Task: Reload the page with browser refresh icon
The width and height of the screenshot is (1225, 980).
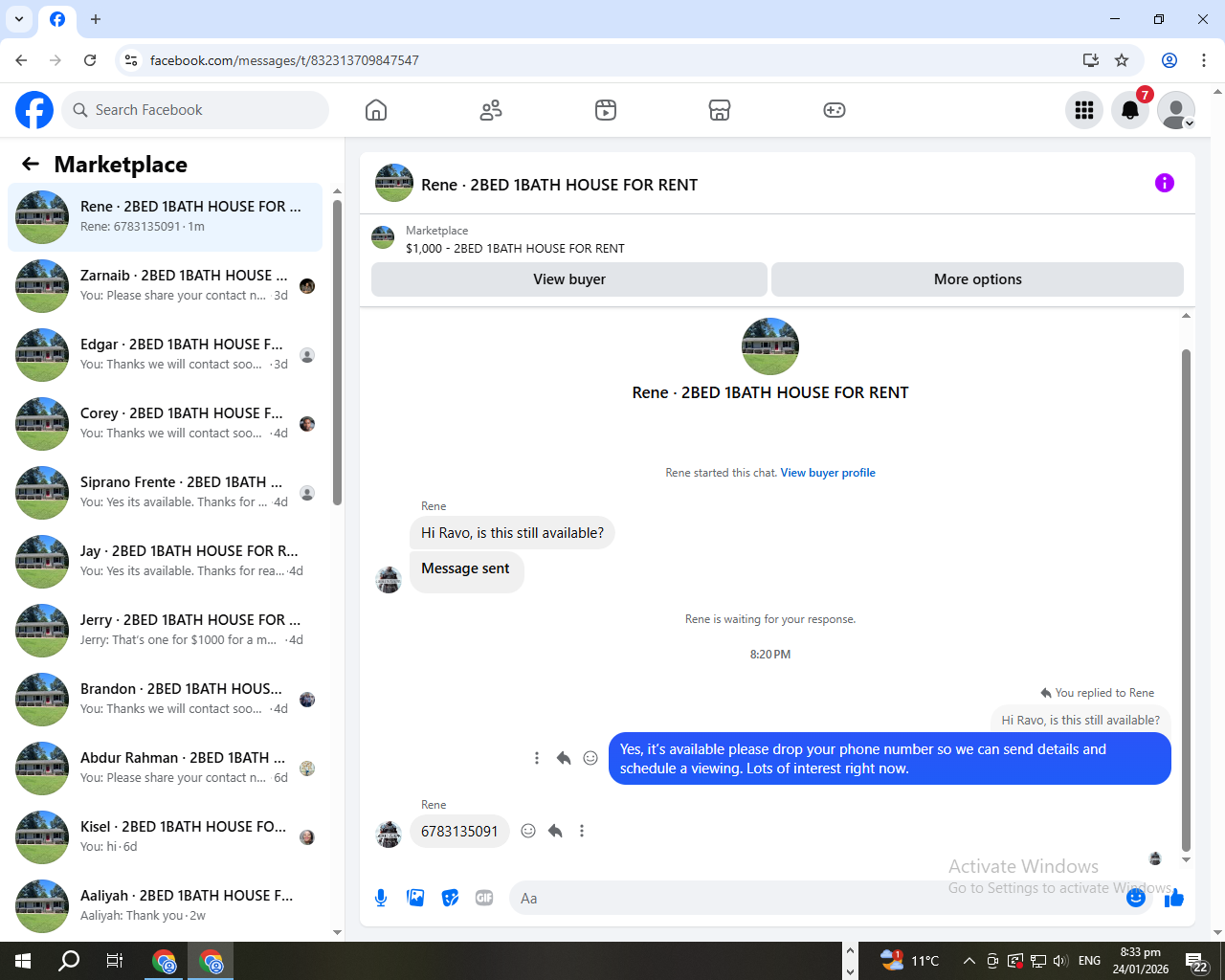Action: (90, 60)
